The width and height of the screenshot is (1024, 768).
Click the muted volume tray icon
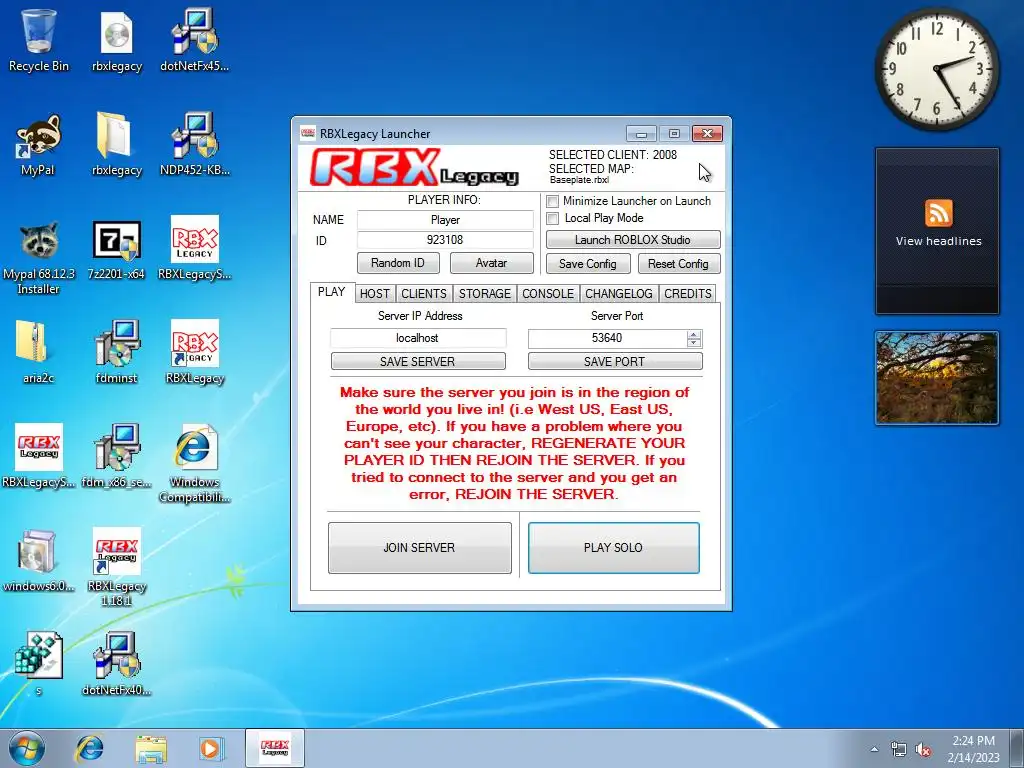pyautogui.click(x=923, y=749)
